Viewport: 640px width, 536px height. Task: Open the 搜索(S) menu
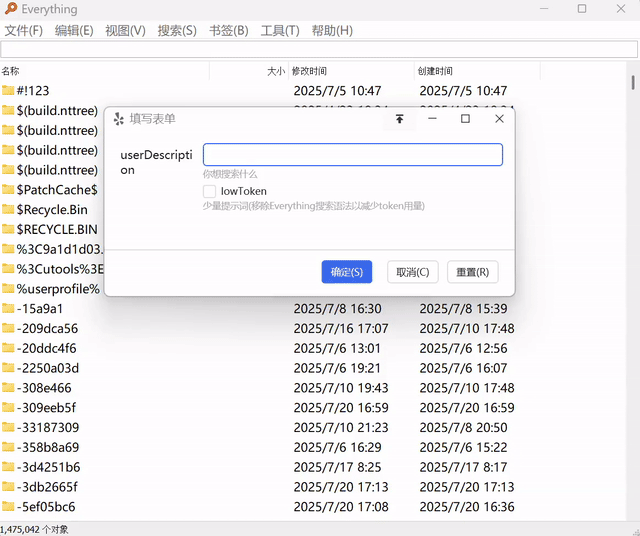(x=177, y=31)
